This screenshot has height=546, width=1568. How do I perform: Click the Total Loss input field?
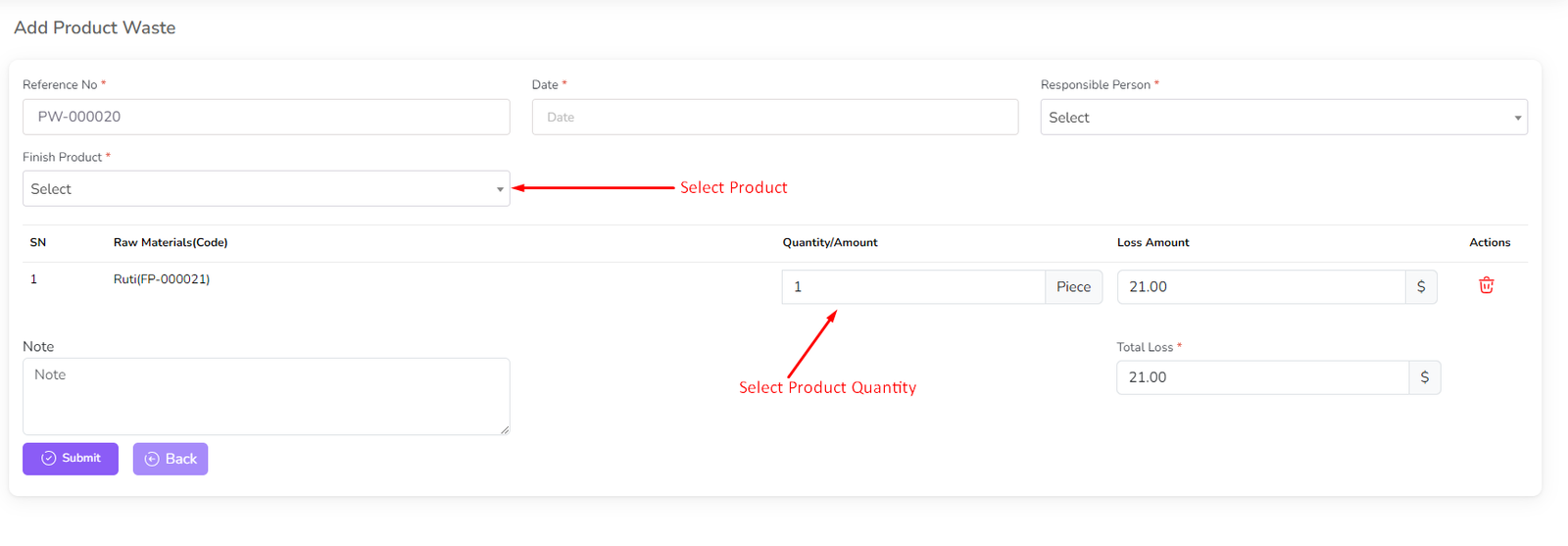tap(1262, 377)
